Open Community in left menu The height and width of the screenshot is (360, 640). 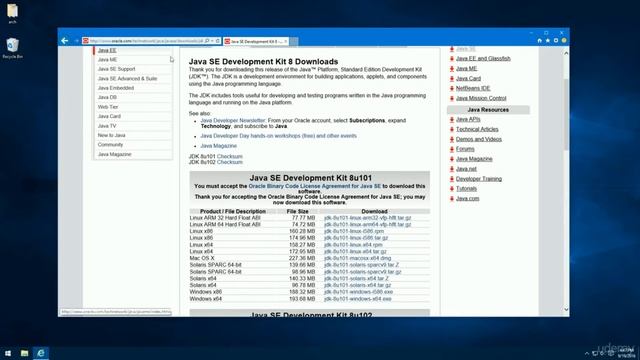[110, 144]
